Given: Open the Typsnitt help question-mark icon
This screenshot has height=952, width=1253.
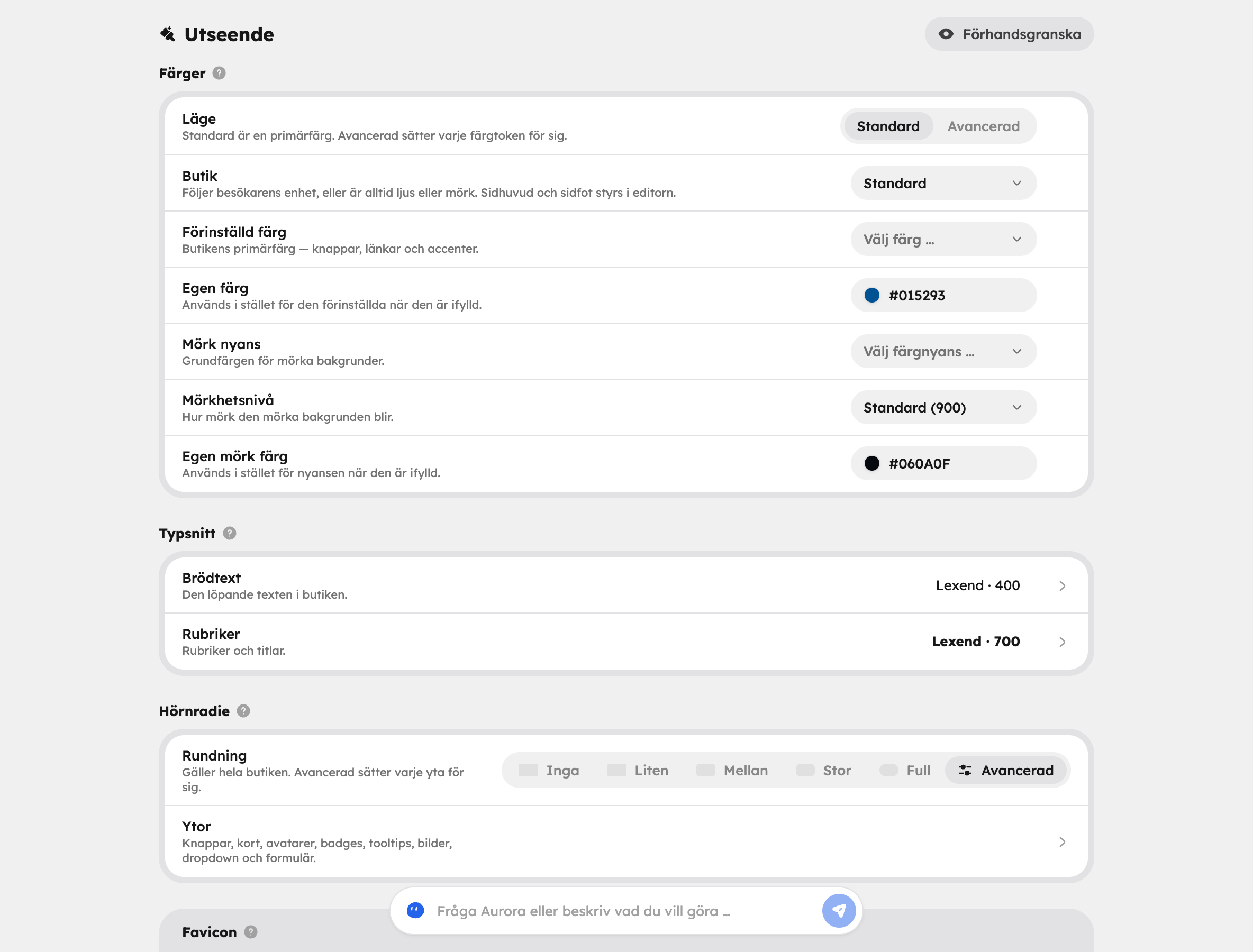Looking at the screenshot, I should (x=229, y=533).
